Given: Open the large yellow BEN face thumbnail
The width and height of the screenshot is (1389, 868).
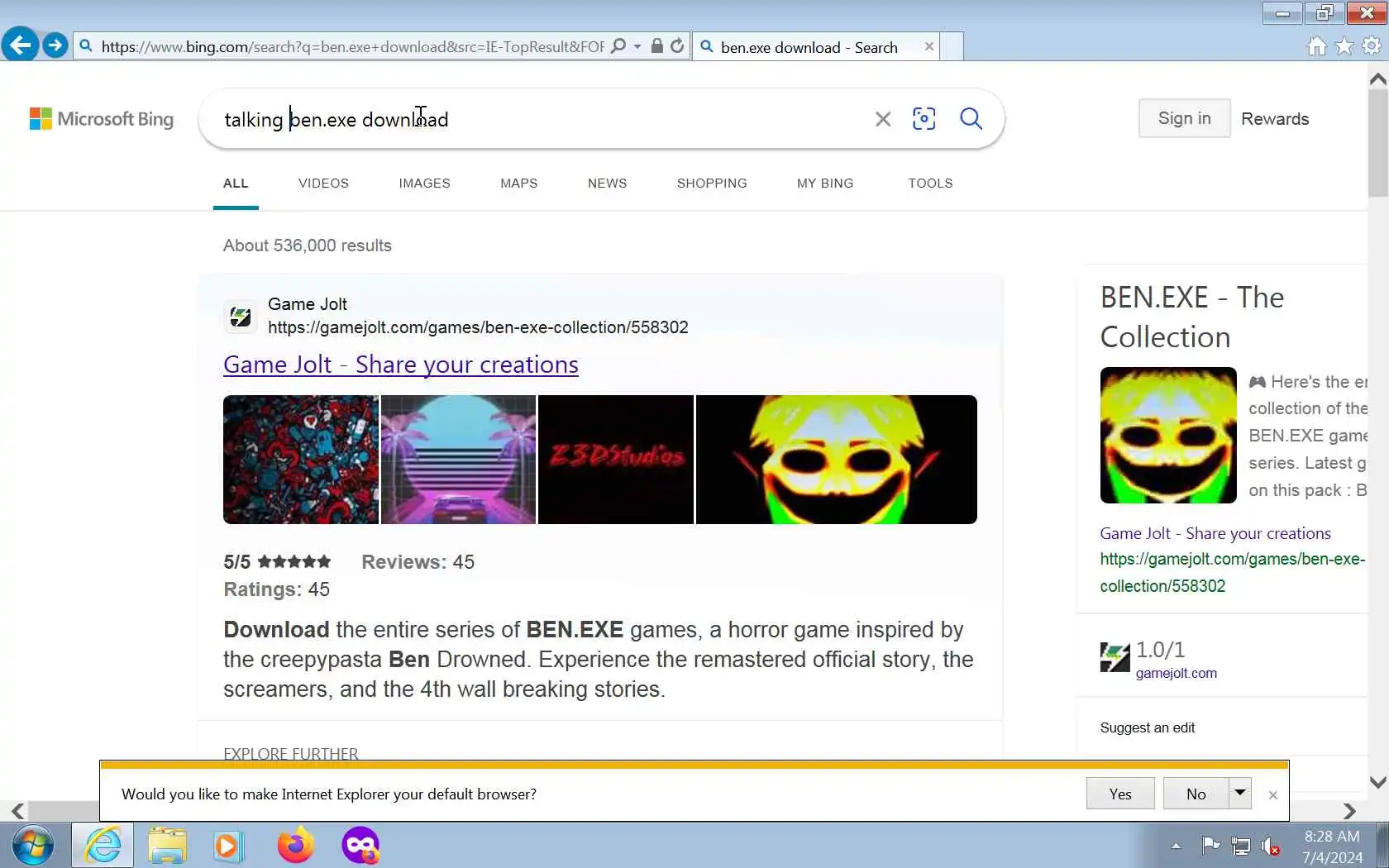Looking at the screenshot, I should (837, 460).
